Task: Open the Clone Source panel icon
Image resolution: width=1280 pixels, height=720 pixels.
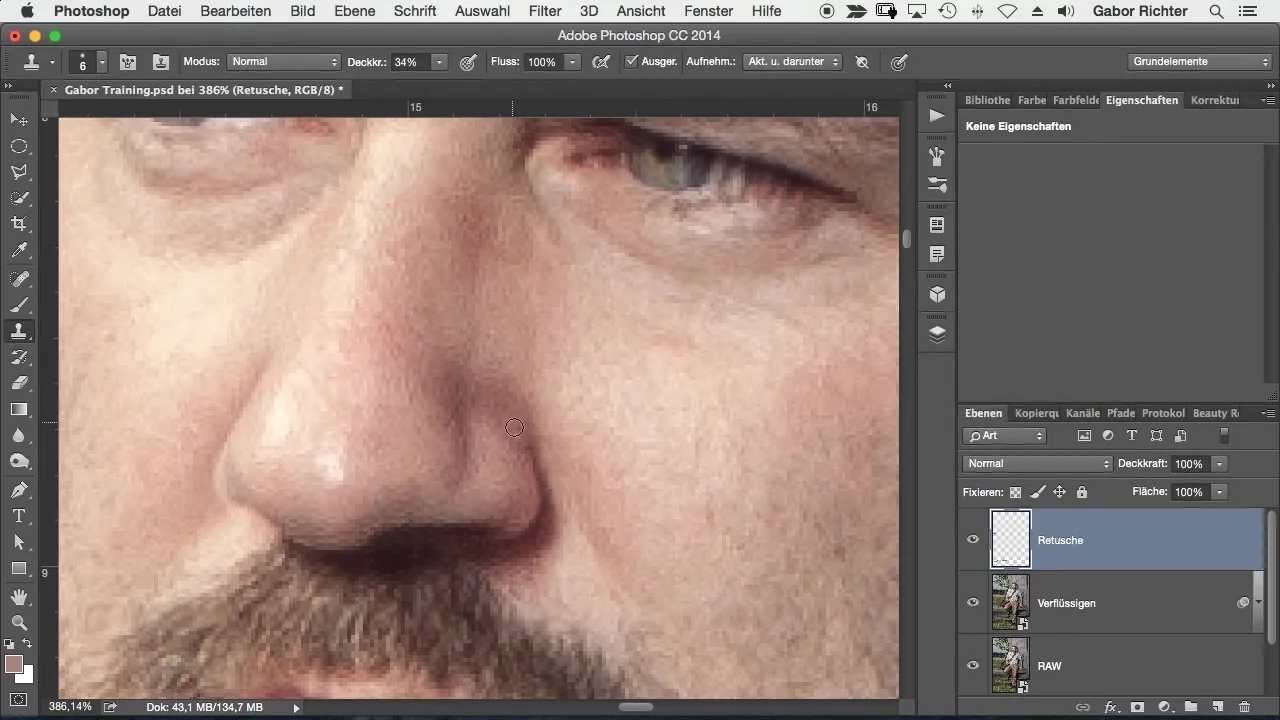Action: (161, 62)
